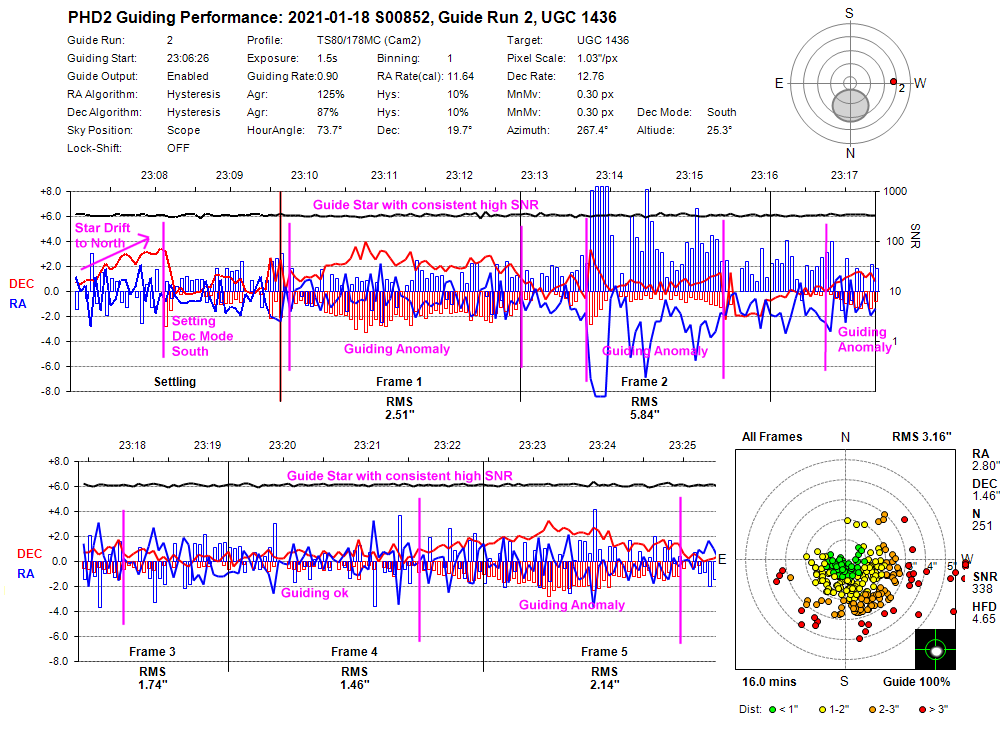Click the 'Frame 4' segment label
This screenshot has height=729, width=1000.
point(354,651)
